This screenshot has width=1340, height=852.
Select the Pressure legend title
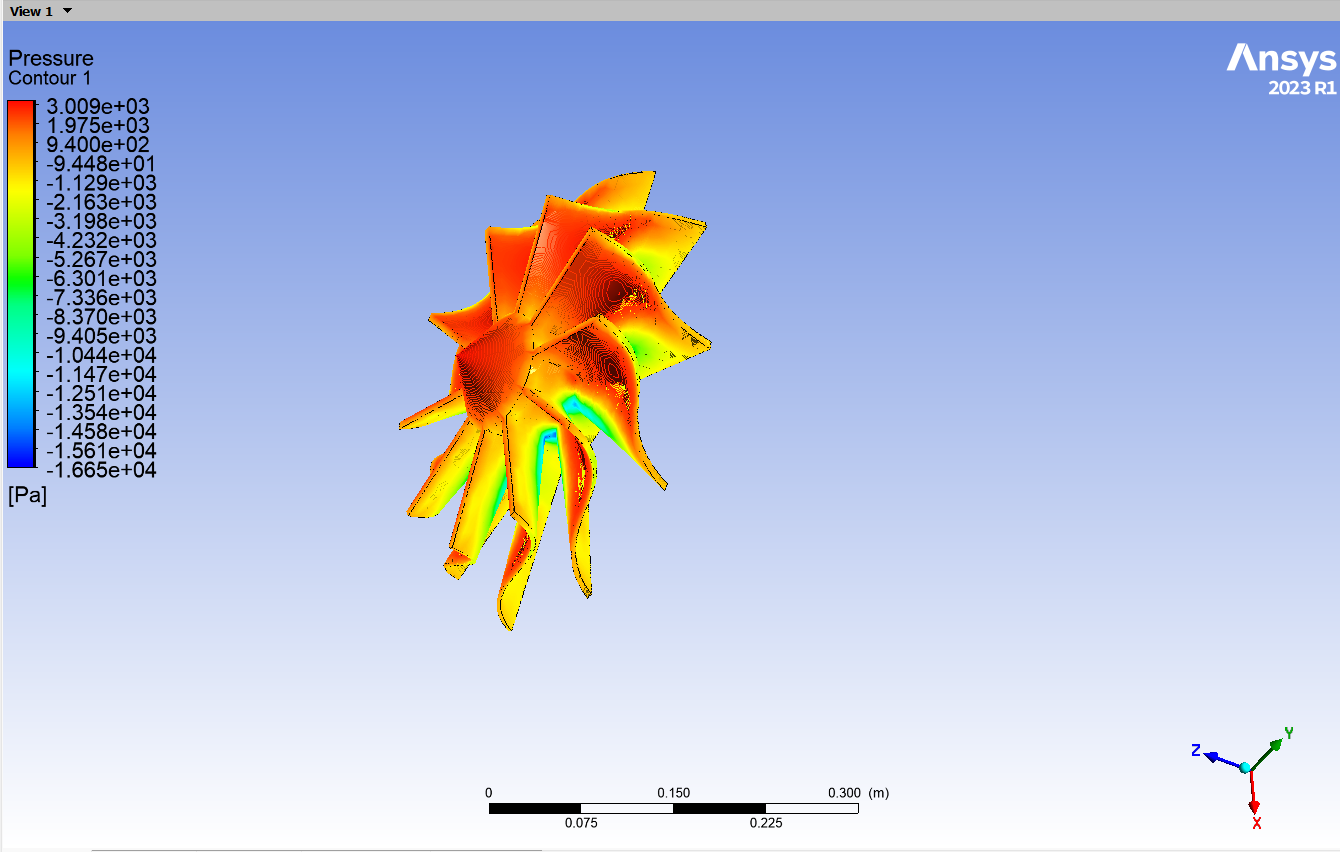(51, 58)
